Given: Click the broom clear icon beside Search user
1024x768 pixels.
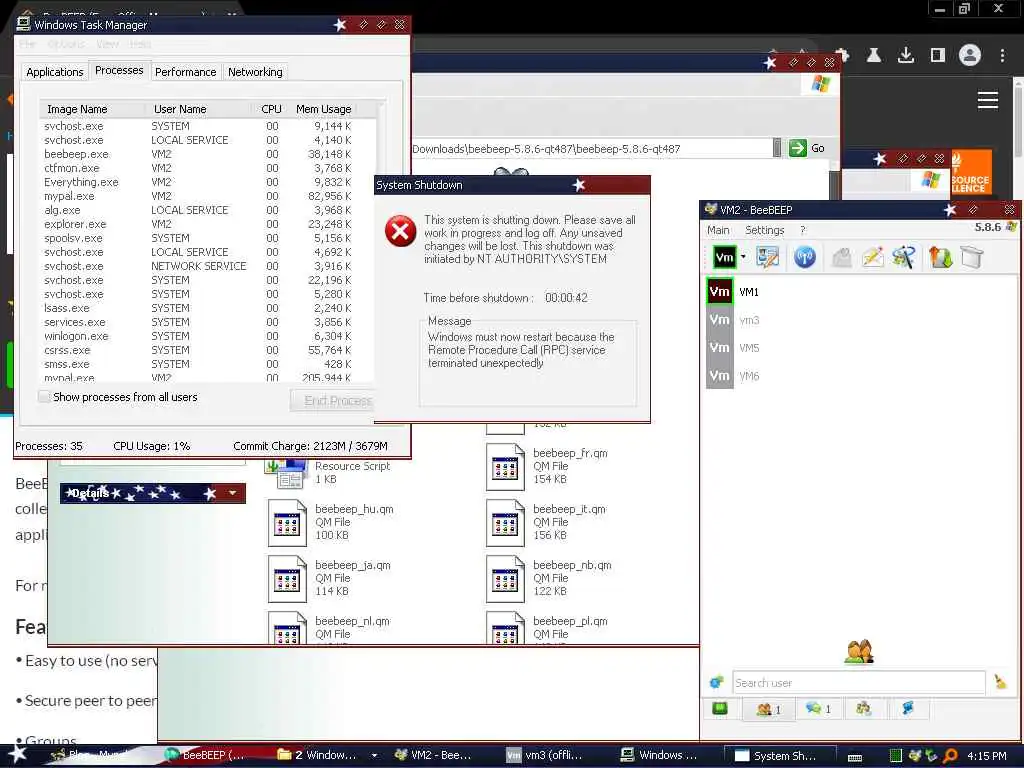Looking at the screenshot, I should (1000, 682).
